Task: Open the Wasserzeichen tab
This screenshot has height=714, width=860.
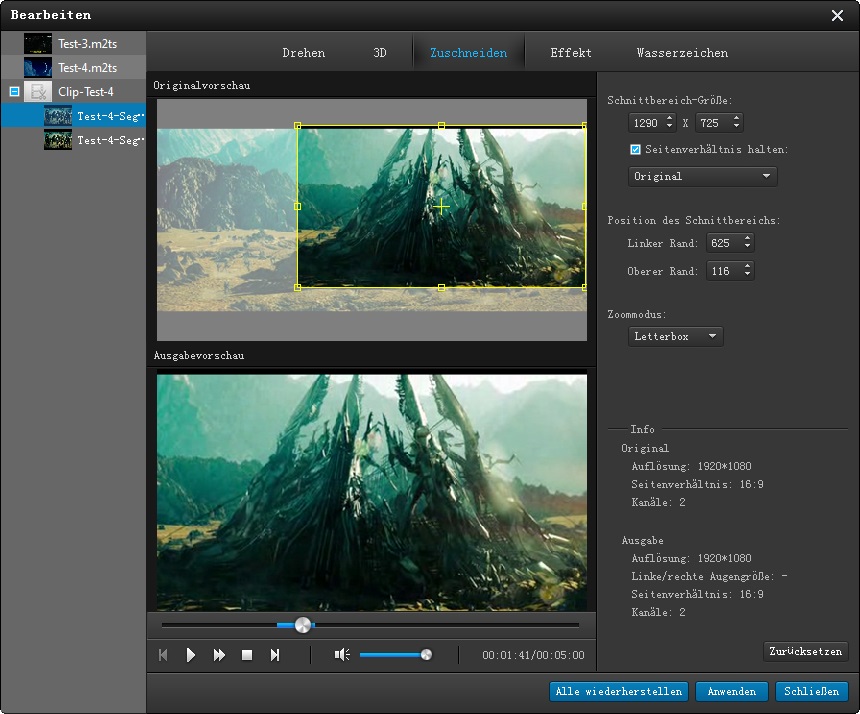Action: click(682, 53)
